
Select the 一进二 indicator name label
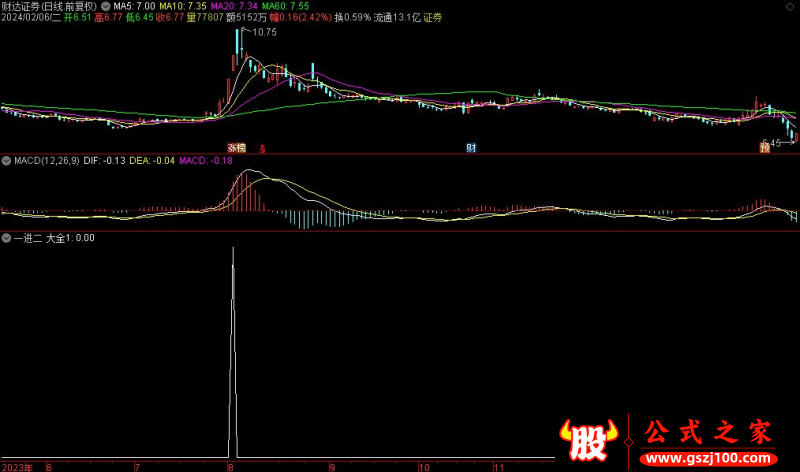27,238
